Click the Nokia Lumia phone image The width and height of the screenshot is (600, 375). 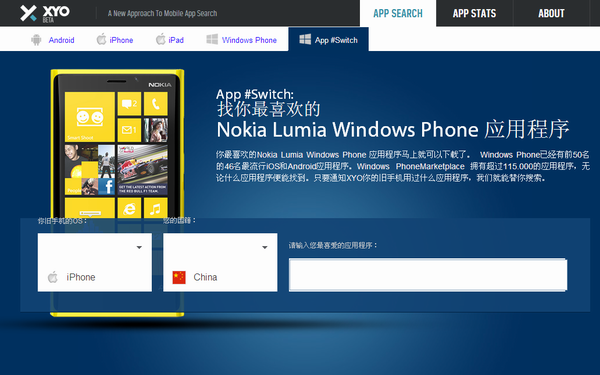tap(117, 193)
